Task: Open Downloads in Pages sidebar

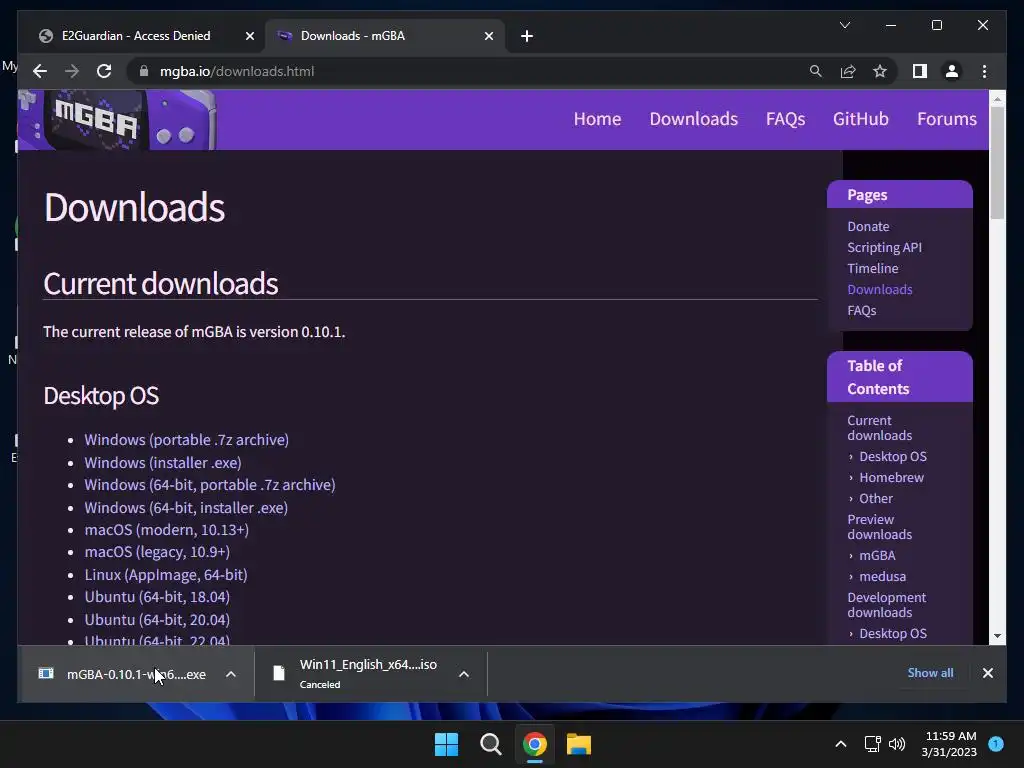Action: (880, 289)
